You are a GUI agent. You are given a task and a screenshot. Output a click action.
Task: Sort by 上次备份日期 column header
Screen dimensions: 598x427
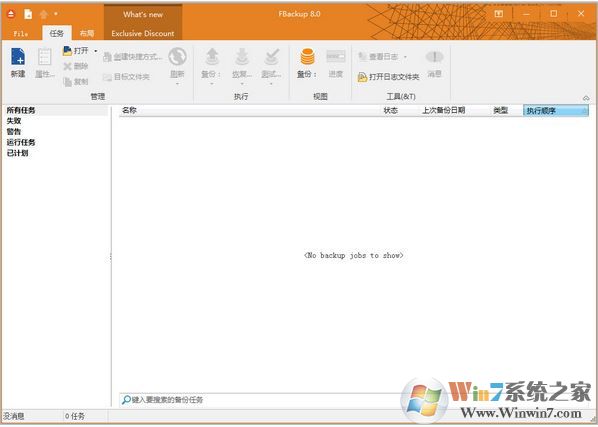coord(444,111)
